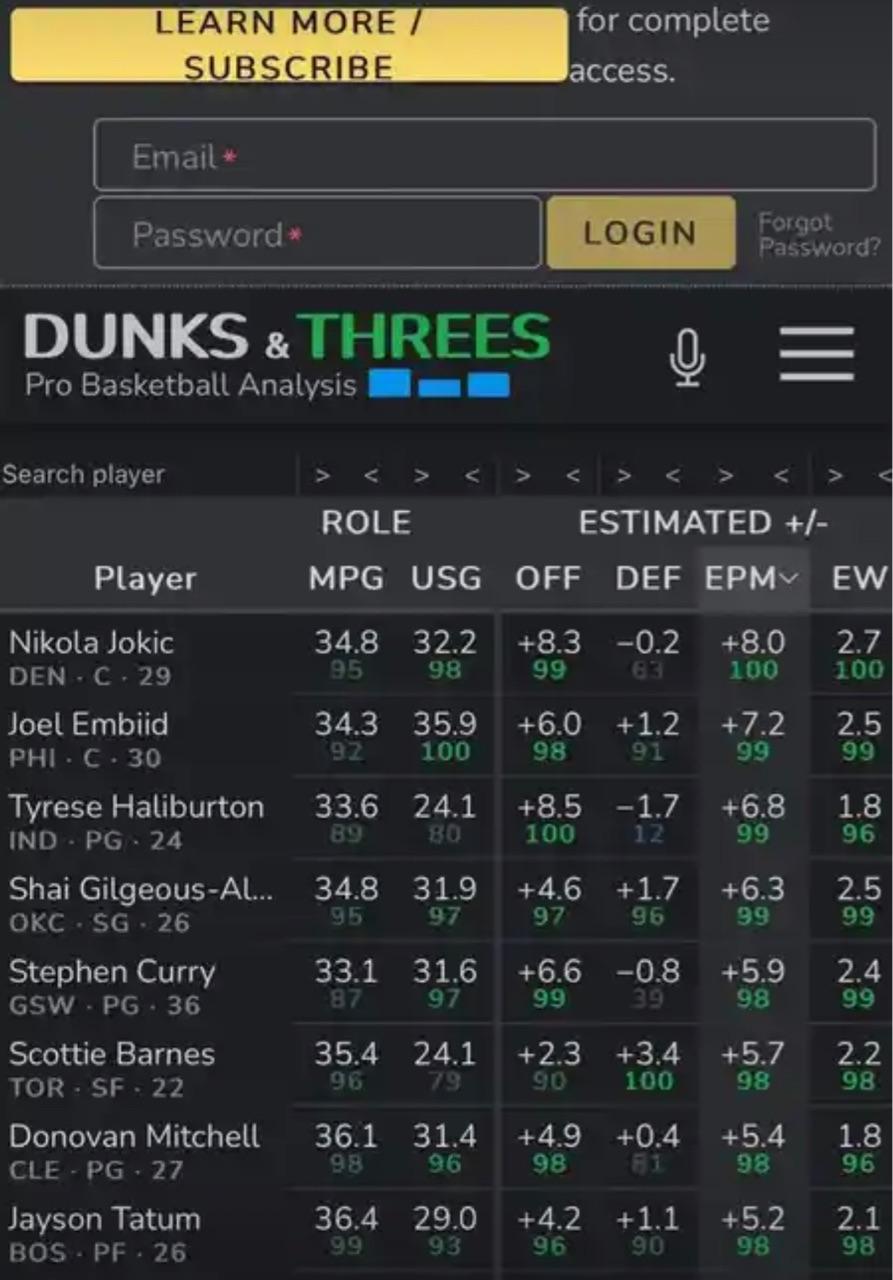Open Scottie Barnes player page
The height and width of the screenshot is (1280, 893).
(111, 1053)
